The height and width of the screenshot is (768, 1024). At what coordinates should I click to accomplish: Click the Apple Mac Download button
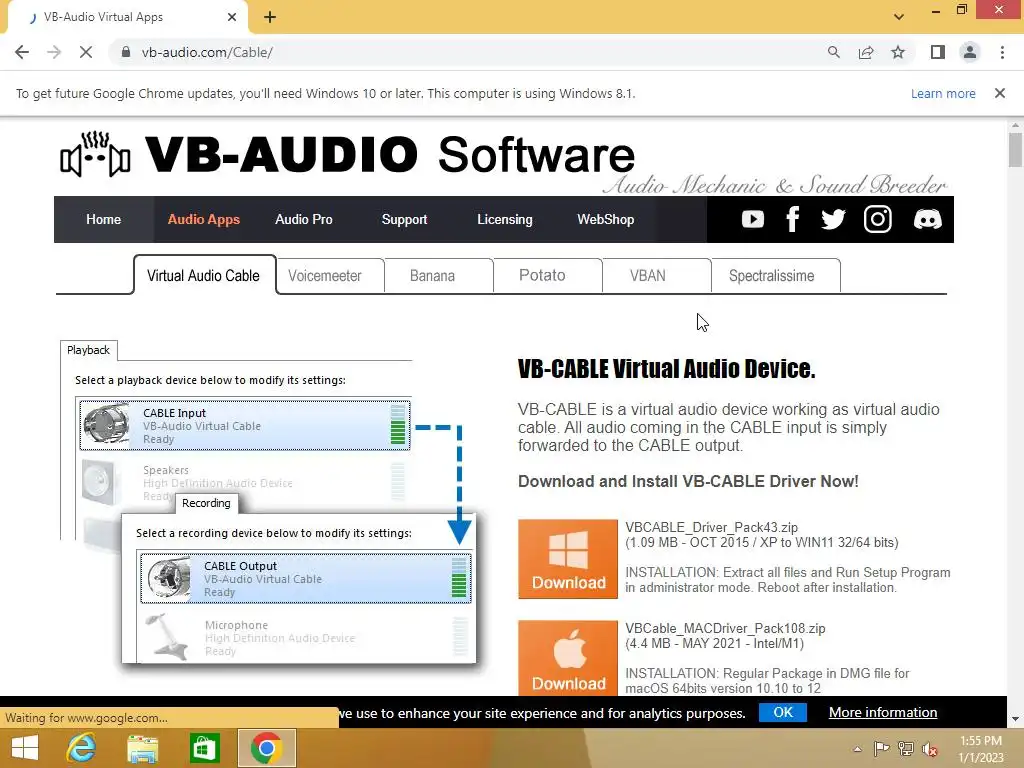tap(568, 658)
